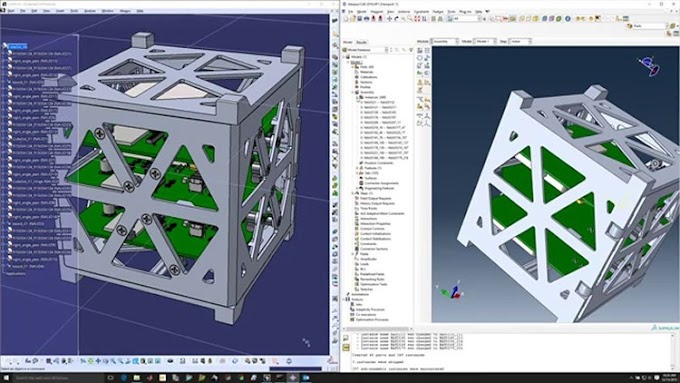Select the Rotate View tool in Abaqus
The height and width of the screenshot is (383, 680).
pyautogui.click(x=396, y=19)
